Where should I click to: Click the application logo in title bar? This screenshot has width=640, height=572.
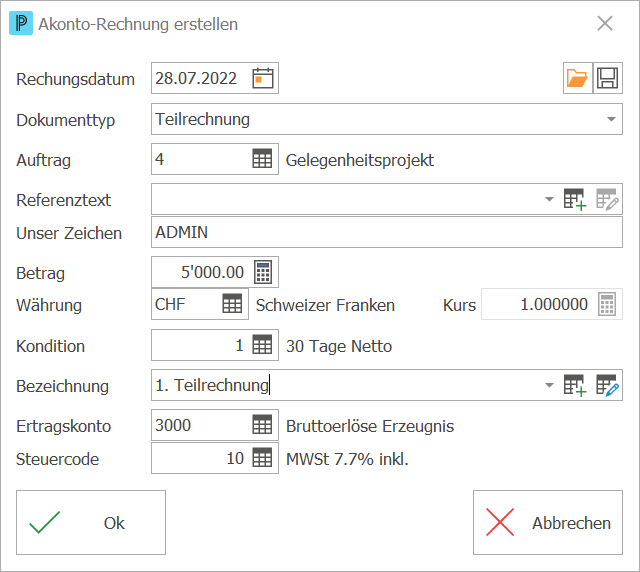[x=21, y=24]
